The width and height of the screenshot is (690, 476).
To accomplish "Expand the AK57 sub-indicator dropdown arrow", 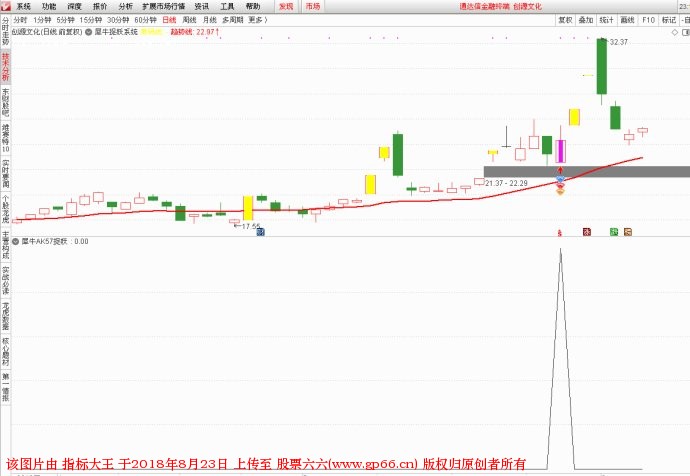I will point(15,242).
